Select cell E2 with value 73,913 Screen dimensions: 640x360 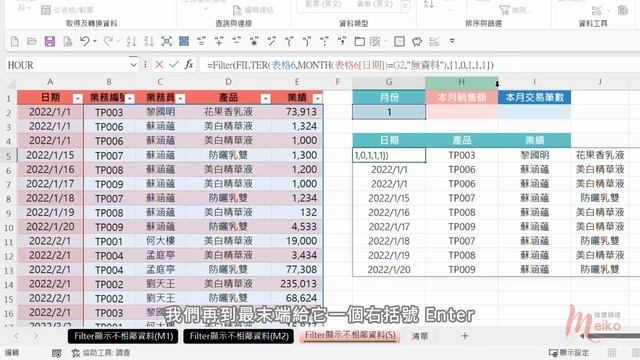click(x=297, y=112)
